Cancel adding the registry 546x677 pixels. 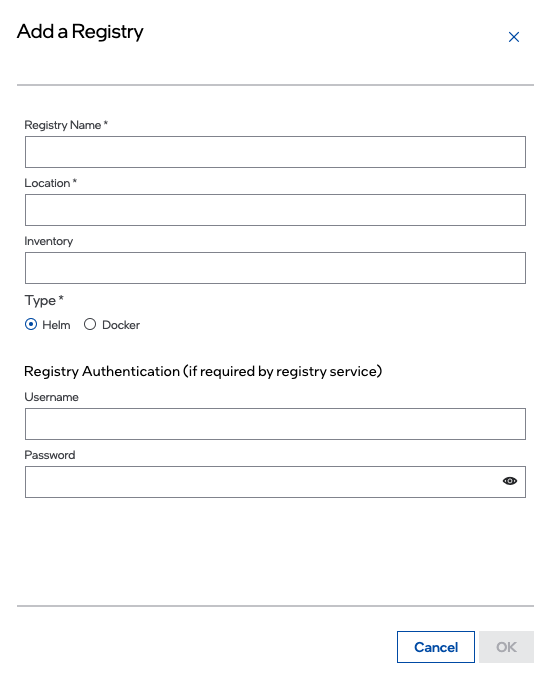(x=436, y=647)
